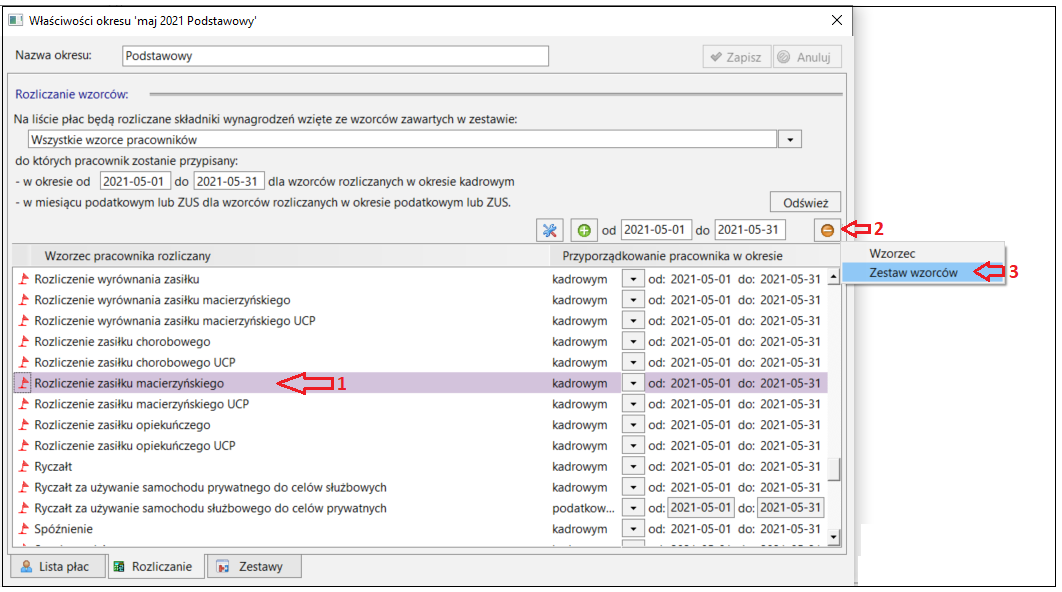Click the window icon in the title bar

point(16,20)
